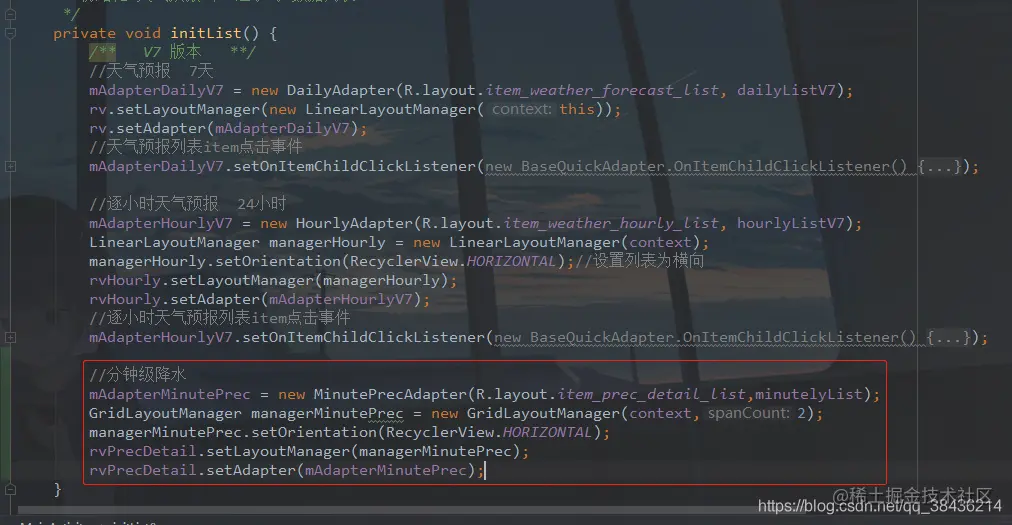Click BaseQuickAdapter.OnItemChildClickListener on hourly adapter line

(722, 338)
